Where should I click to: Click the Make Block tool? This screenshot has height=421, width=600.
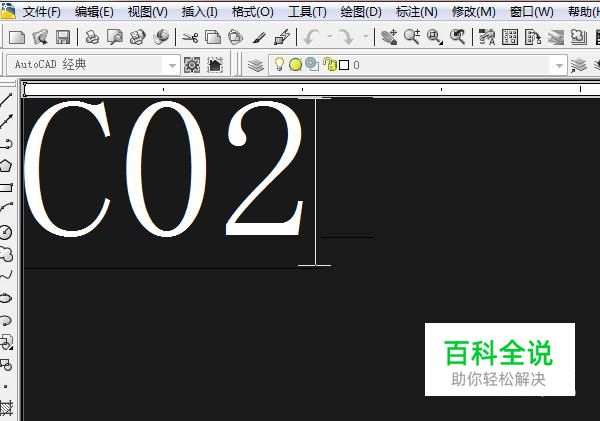click(7, 365)
